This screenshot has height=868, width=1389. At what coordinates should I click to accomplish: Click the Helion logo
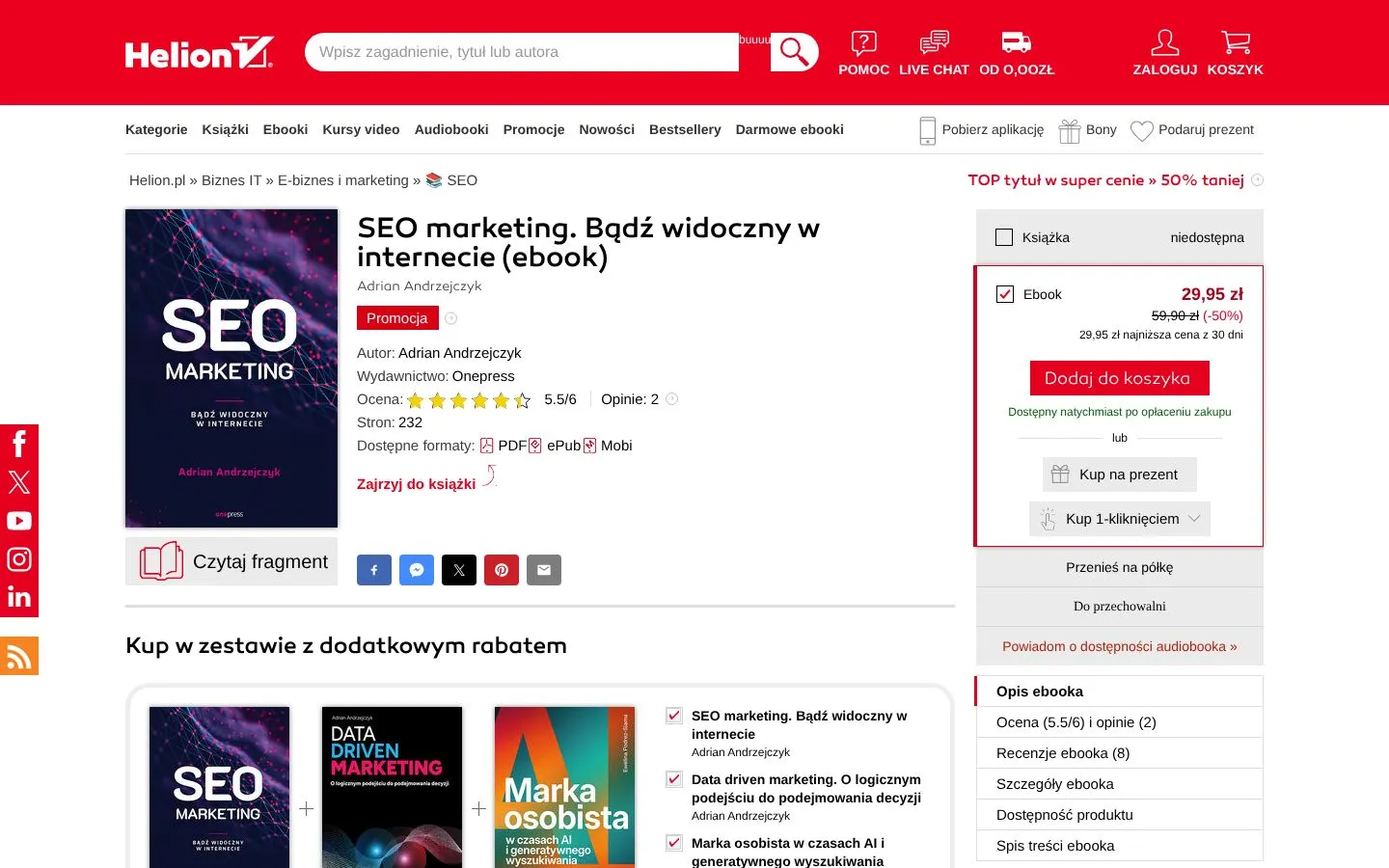200,53
